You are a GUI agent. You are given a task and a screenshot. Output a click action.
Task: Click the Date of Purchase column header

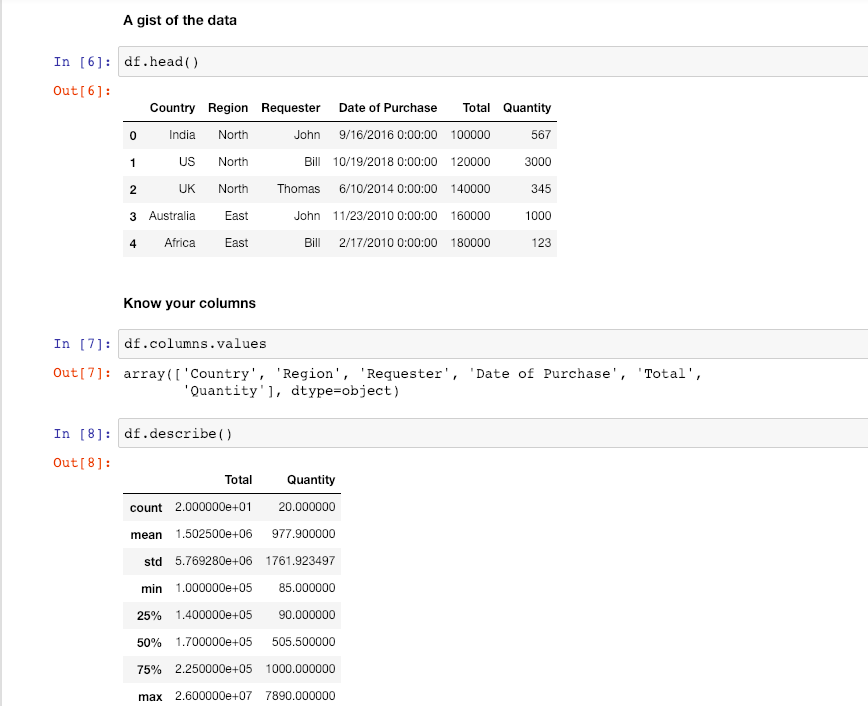click(388, 108)
